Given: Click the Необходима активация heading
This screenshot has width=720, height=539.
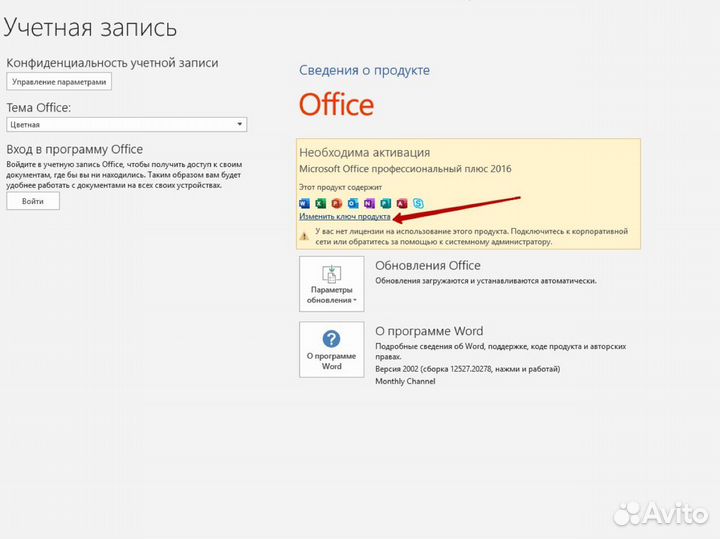Looking at the screenshot, I should 365,152.
